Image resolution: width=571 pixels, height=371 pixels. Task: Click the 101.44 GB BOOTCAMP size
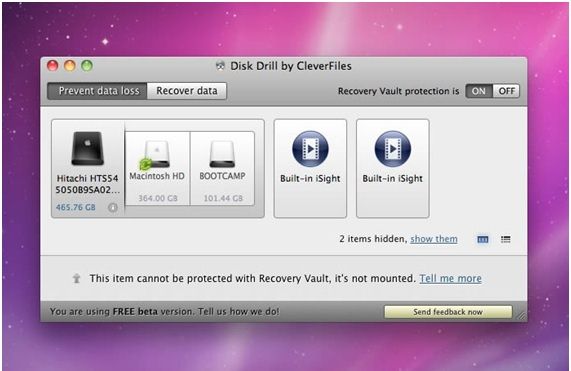[x=223, y=198]
